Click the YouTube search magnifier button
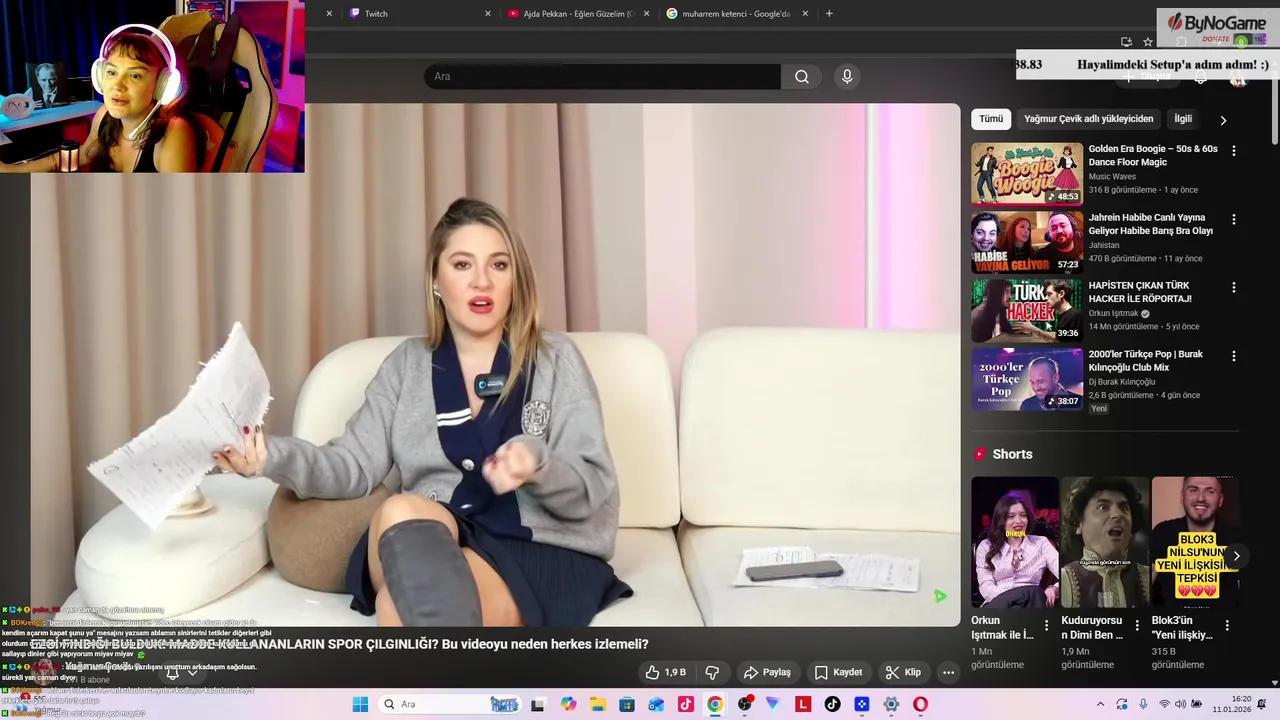Image resolution: width=1280 pixels, height=720 pixels. [x=802, y=77]
